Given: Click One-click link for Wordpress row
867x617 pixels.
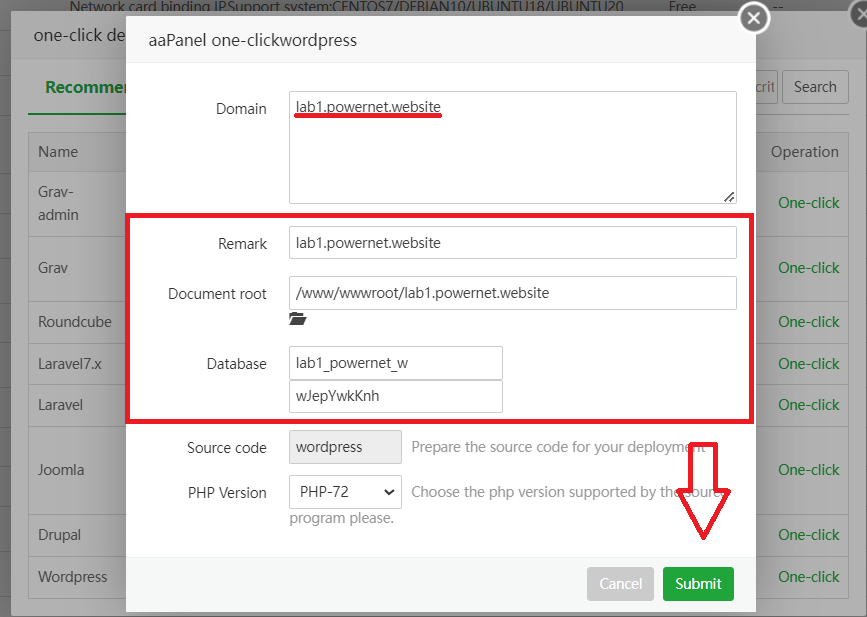Looking at the screenshot, I should point(808,577).
